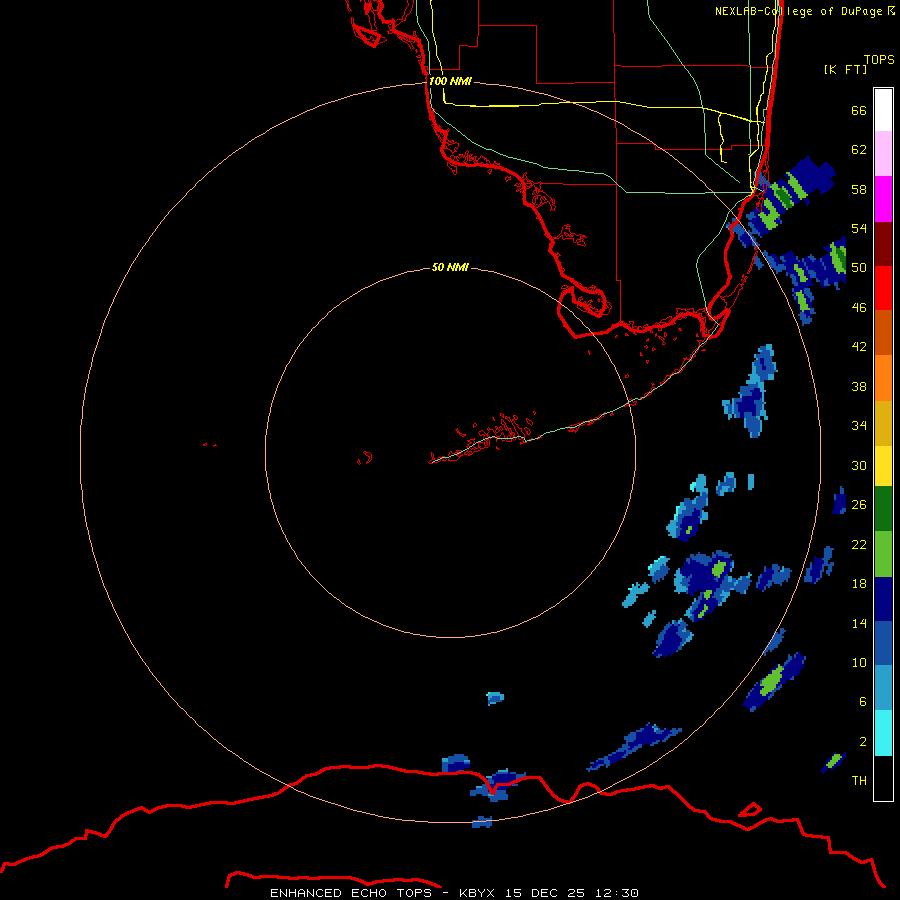Click the 54 value in the legend
Screen dimensions: 900x900
point(859,228)
